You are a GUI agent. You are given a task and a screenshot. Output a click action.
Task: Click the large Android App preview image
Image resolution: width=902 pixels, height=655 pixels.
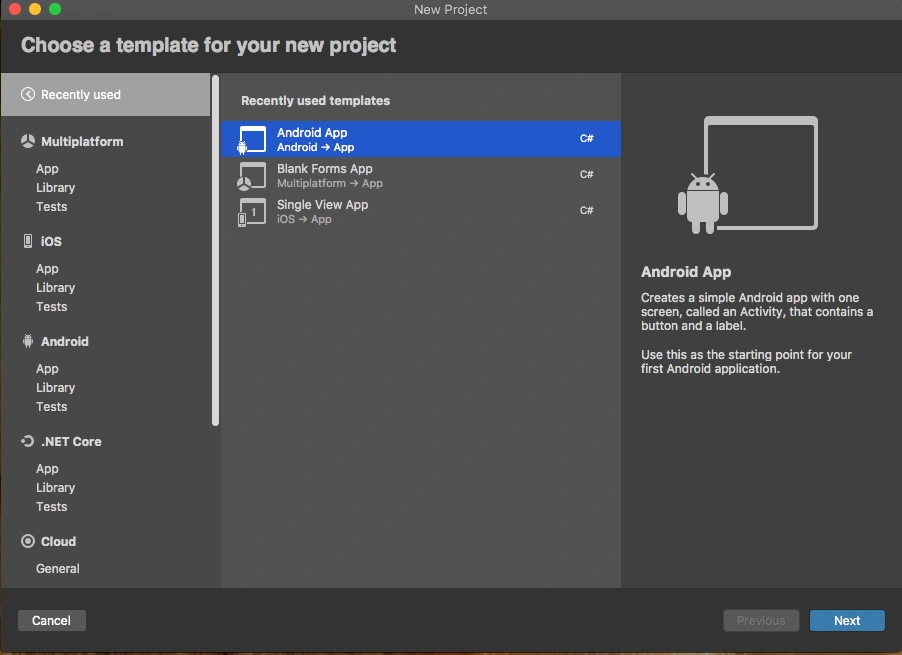(748, 175)
